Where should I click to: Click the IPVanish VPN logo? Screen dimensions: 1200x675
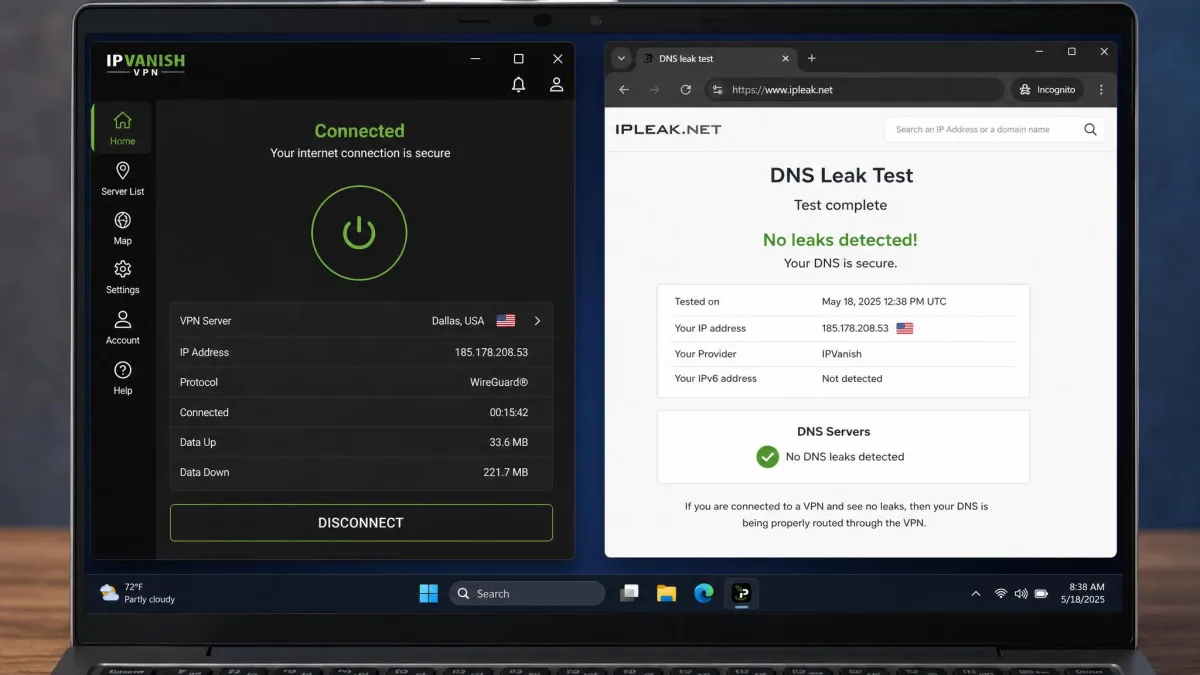tap(145, 64)
